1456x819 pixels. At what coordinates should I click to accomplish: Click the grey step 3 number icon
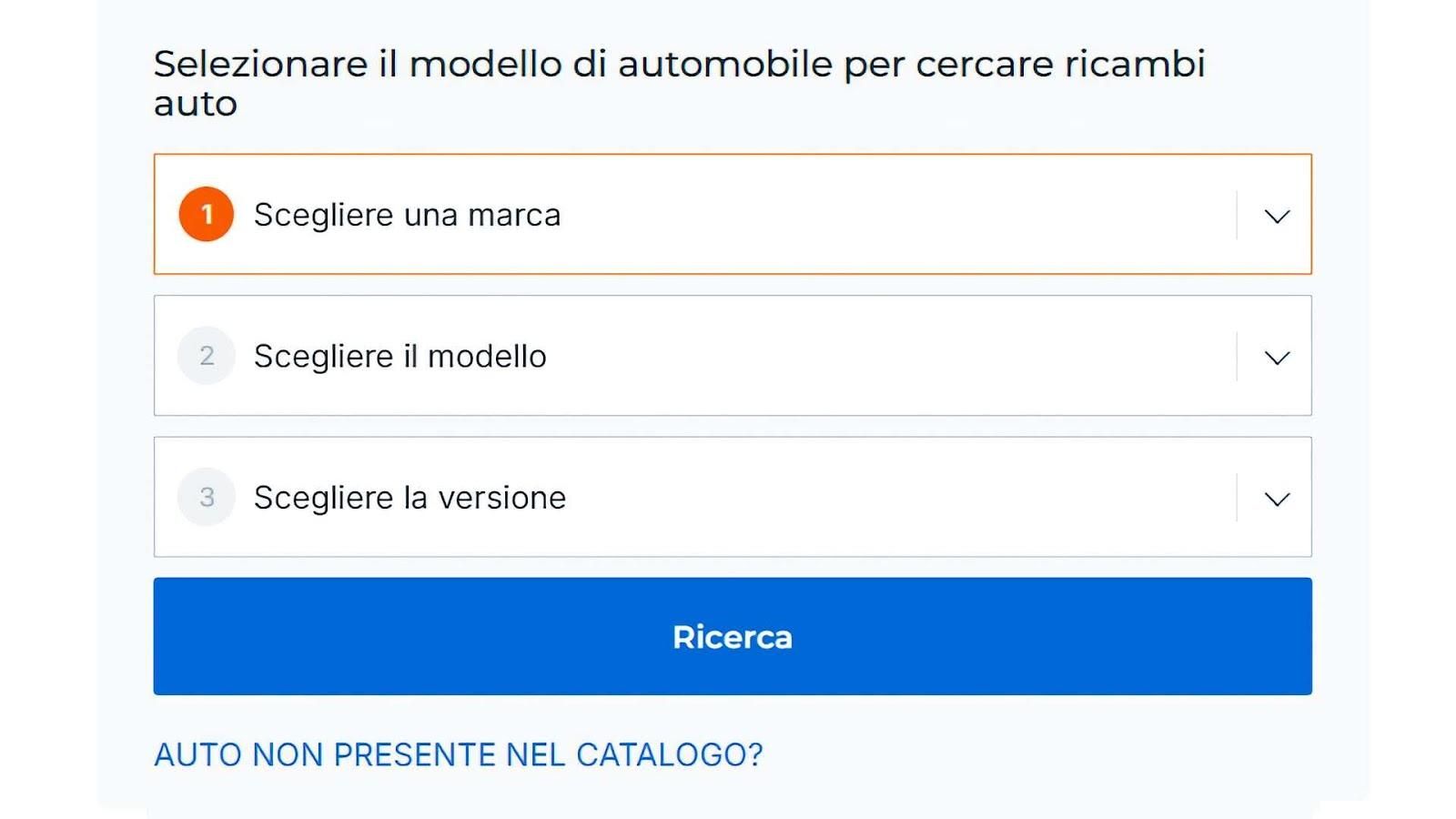pyautogui.click(x=207, y=497)
